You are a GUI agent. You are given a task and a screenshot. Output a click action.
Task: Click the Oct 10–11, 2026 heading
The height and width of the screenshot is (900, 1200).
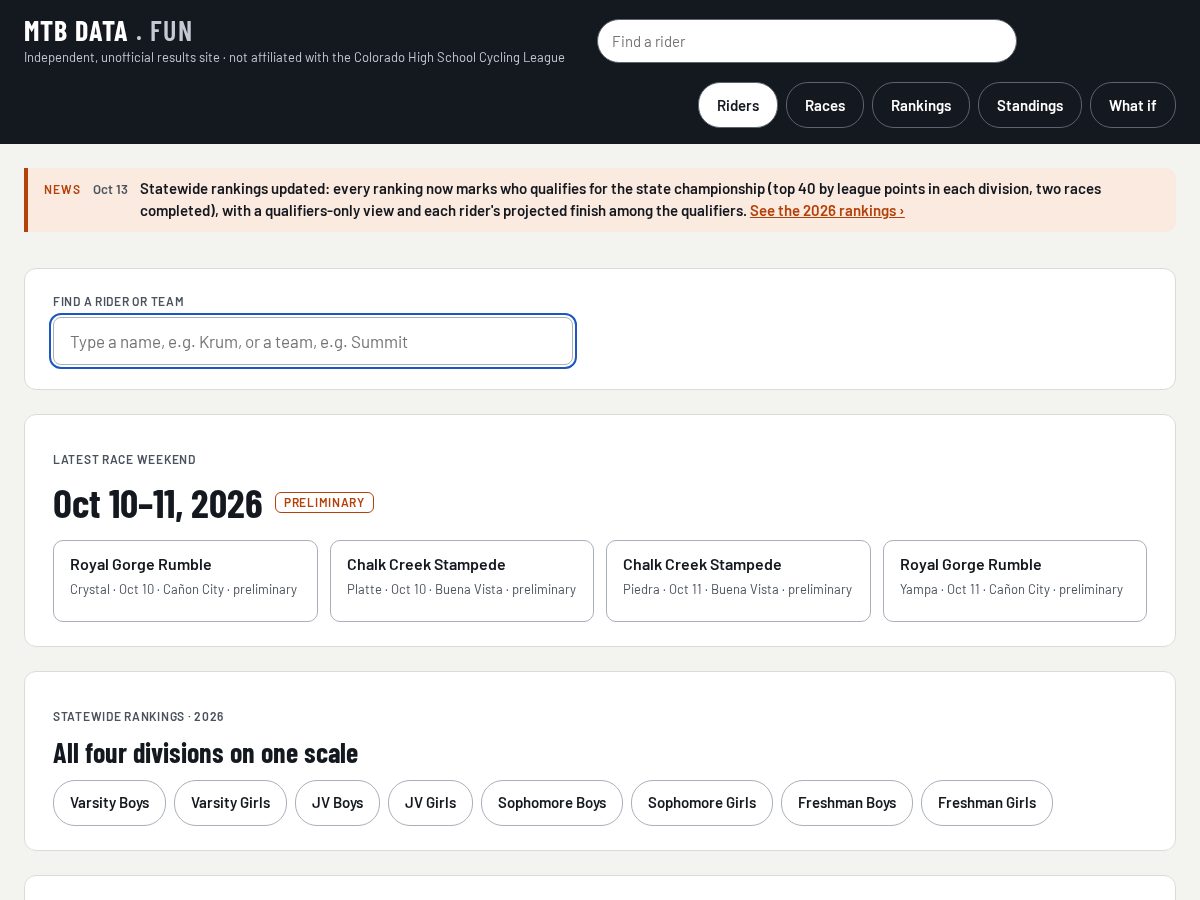[157, 504]
